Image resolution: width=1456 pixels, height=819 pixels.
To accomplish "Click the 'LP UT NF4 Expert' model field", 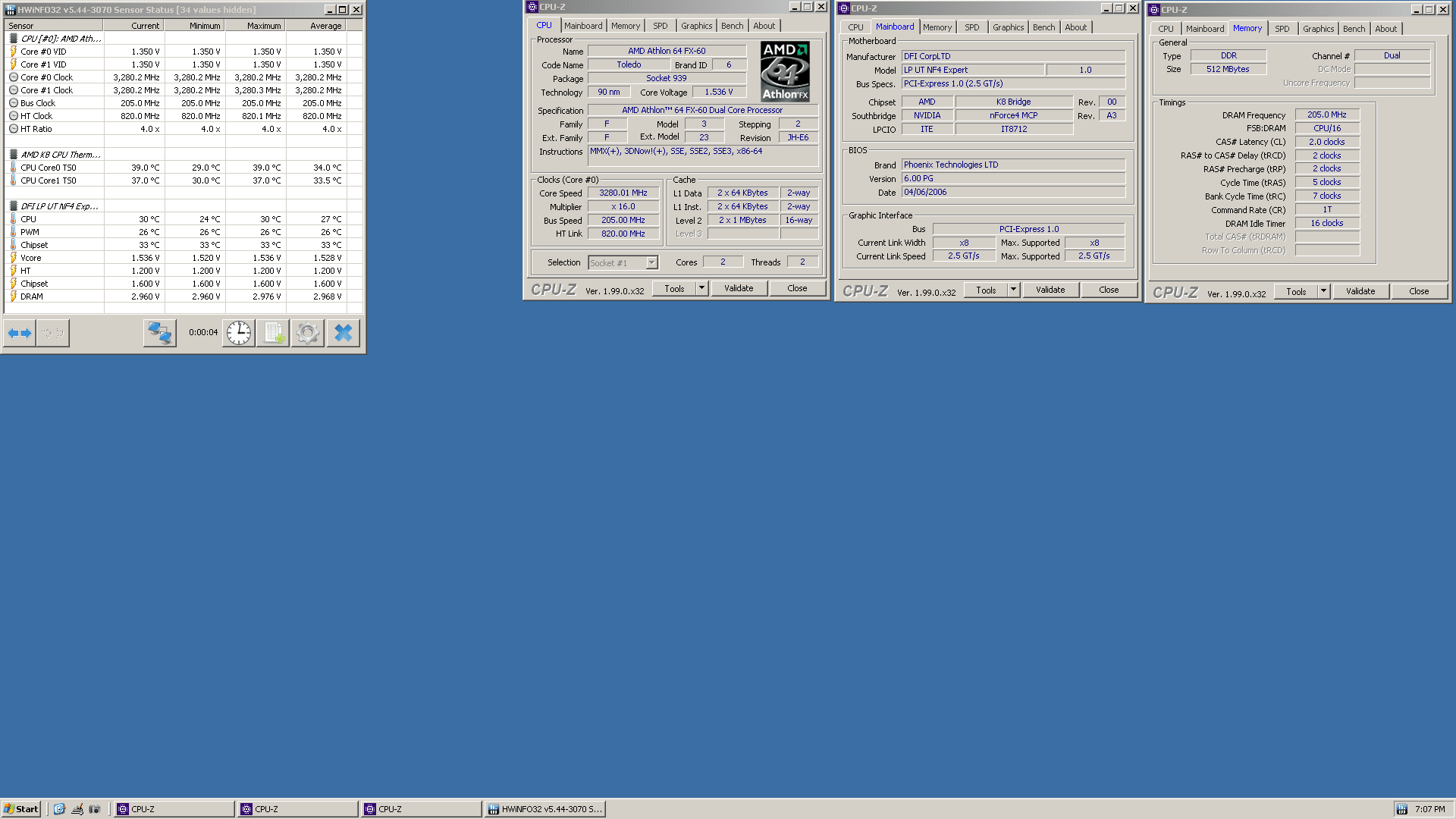I will coord(973,70).
